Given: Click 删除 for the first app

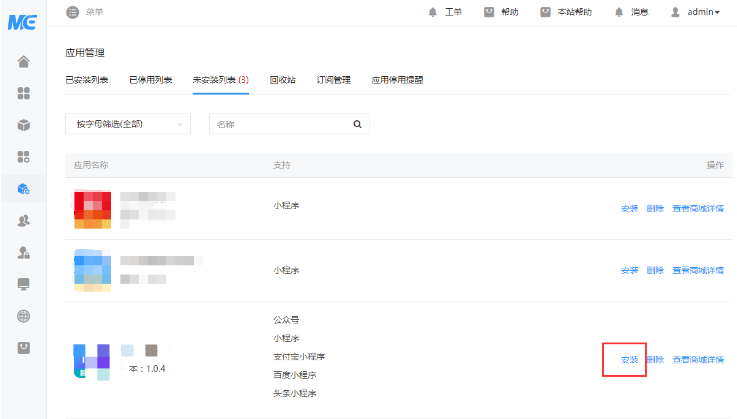Looking at the screenshot, I should [x=655, y=209].
